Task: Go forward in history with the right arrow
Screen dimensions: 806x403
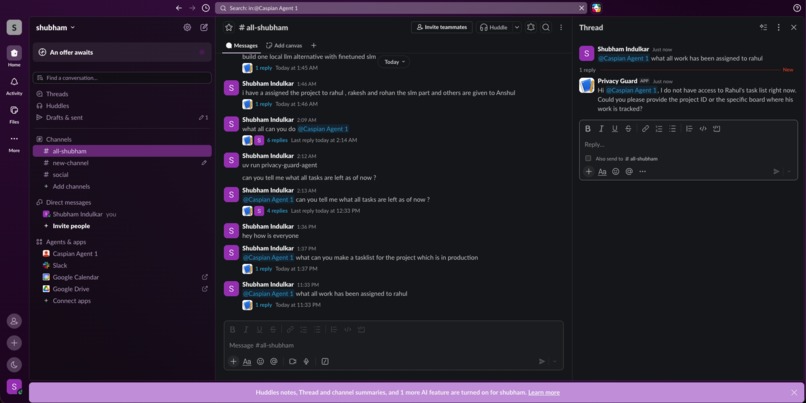Action: point(192,8)
